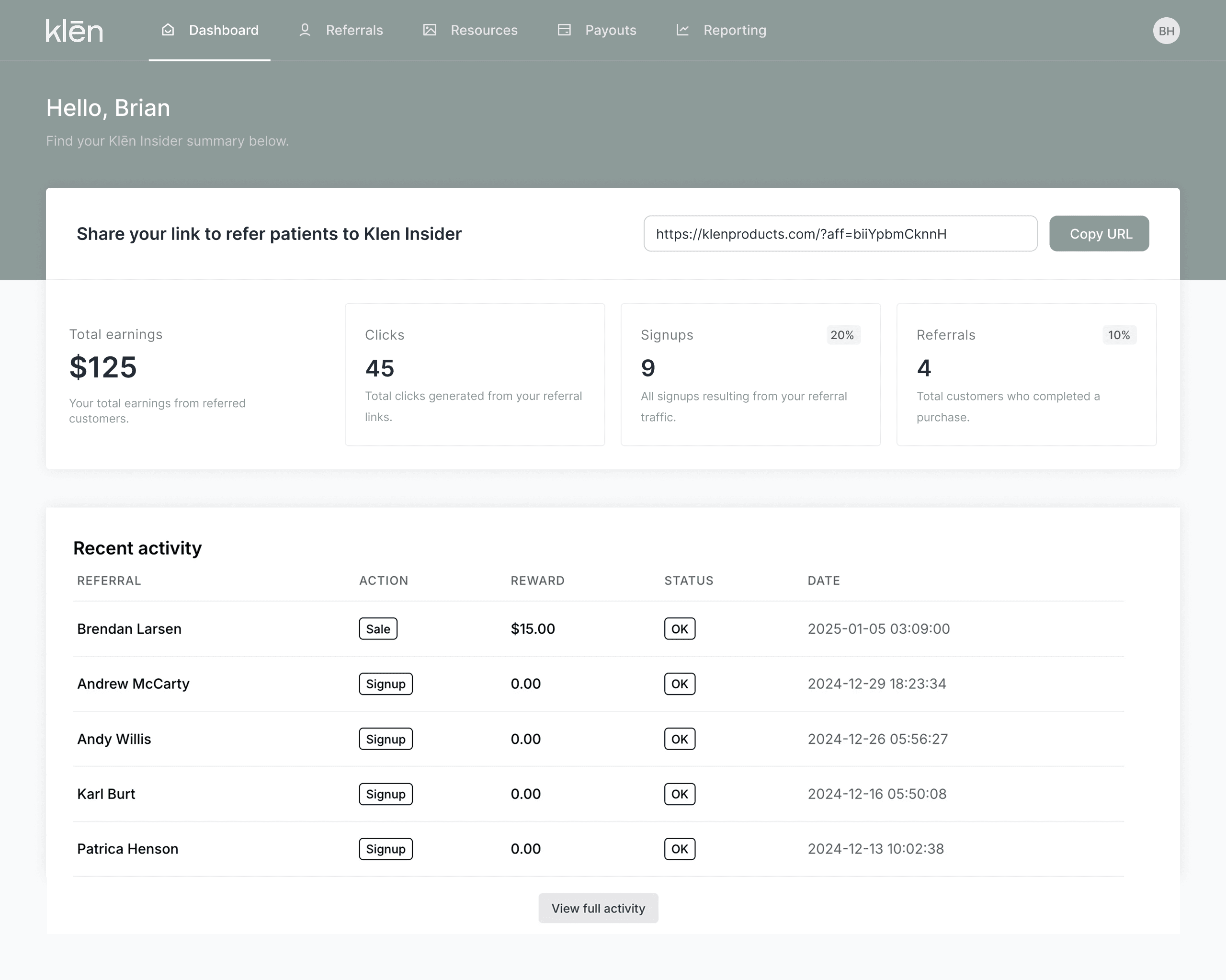The height and width of the screenshot is (980, 1226).
Task: Click the klēn logo
Action: pos(75,30)
